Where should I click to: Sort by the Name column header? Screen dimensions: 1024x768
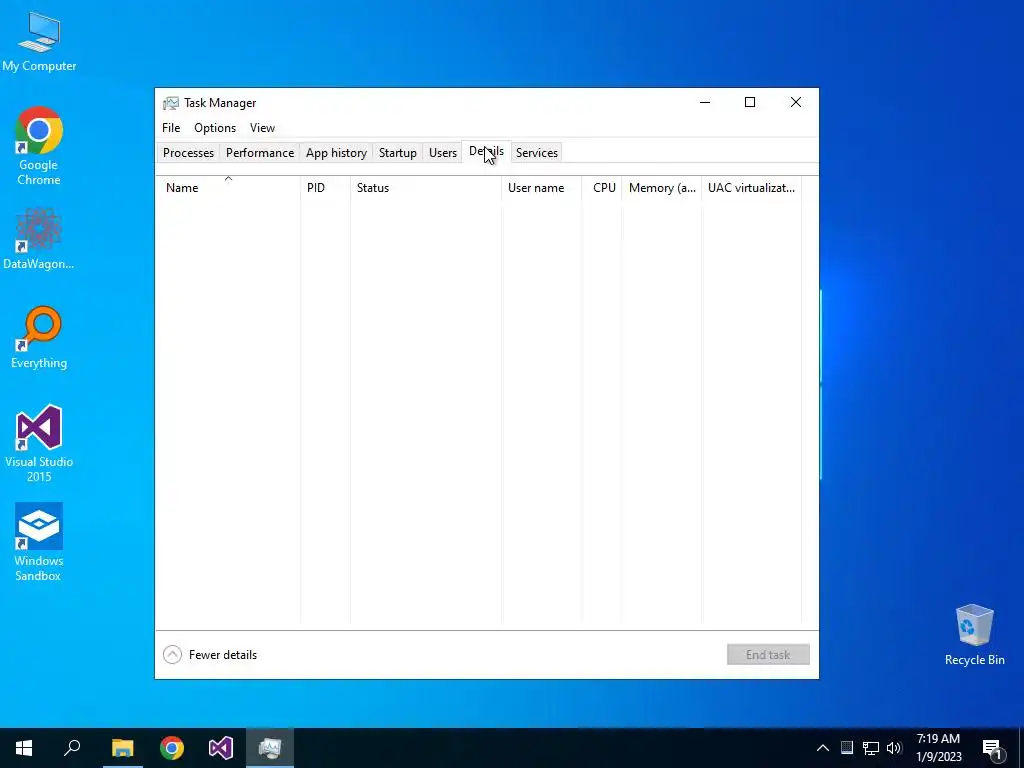[228, 187]
